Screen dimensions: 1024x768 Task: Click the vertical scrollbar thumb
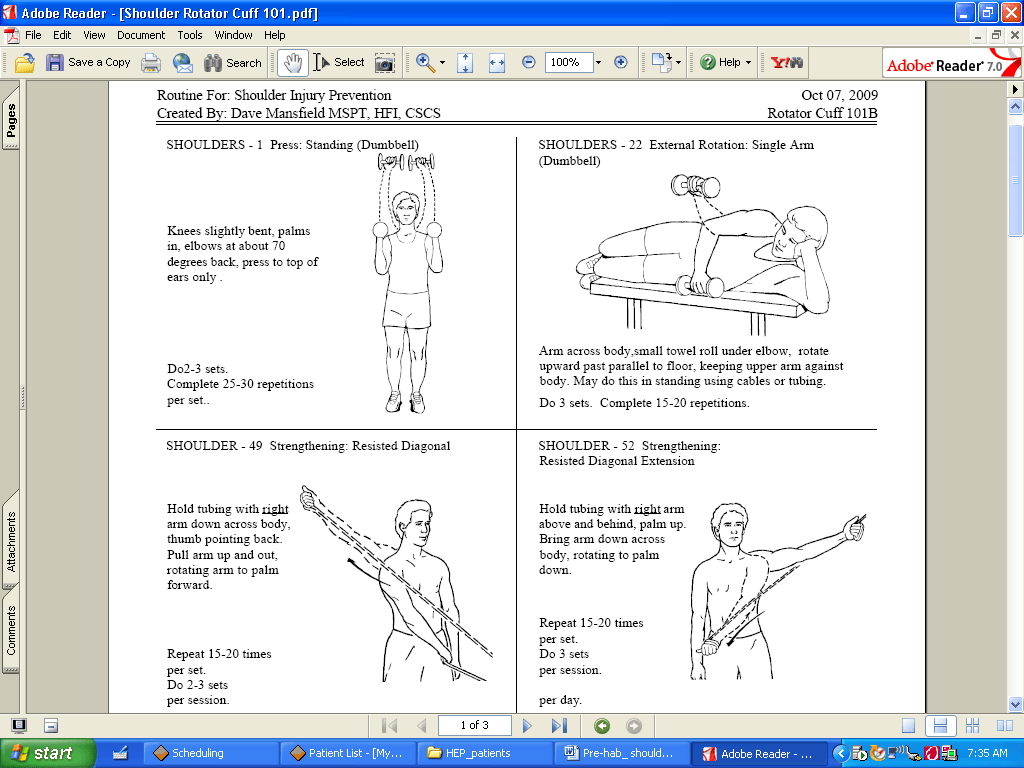tap(1015, 180)
